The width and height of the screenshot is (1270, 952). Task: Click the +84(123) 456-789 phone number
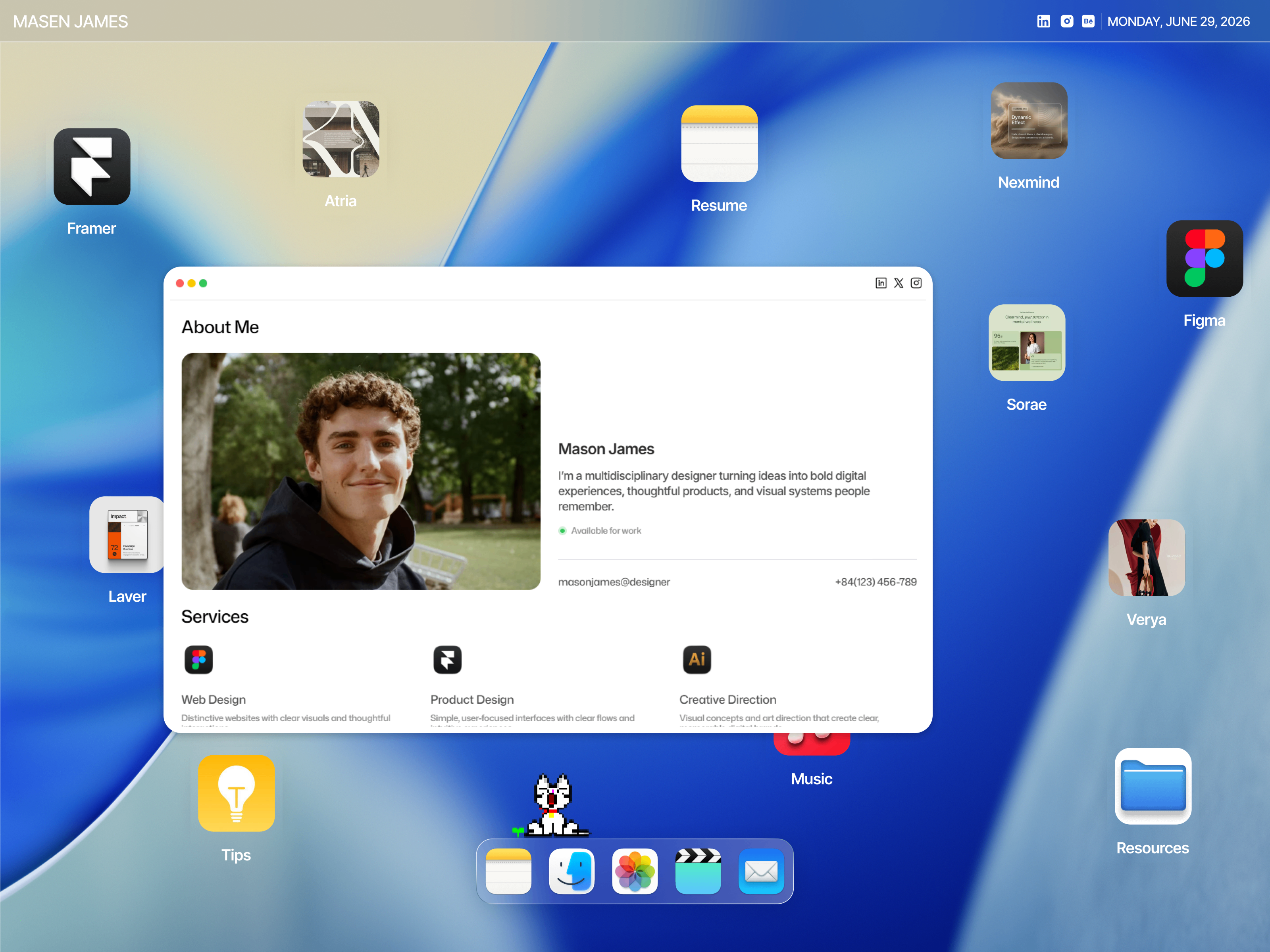(876, 582)
